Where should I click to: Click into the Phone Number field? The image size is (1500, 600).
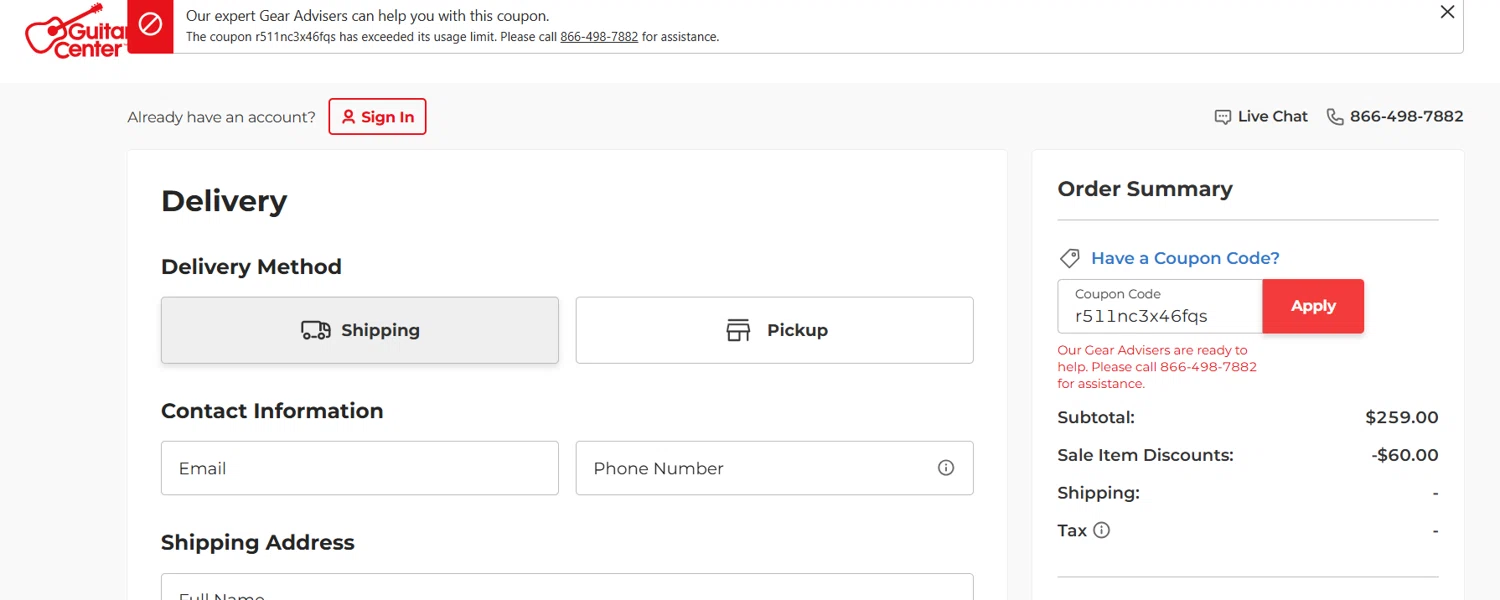(750, 468)
